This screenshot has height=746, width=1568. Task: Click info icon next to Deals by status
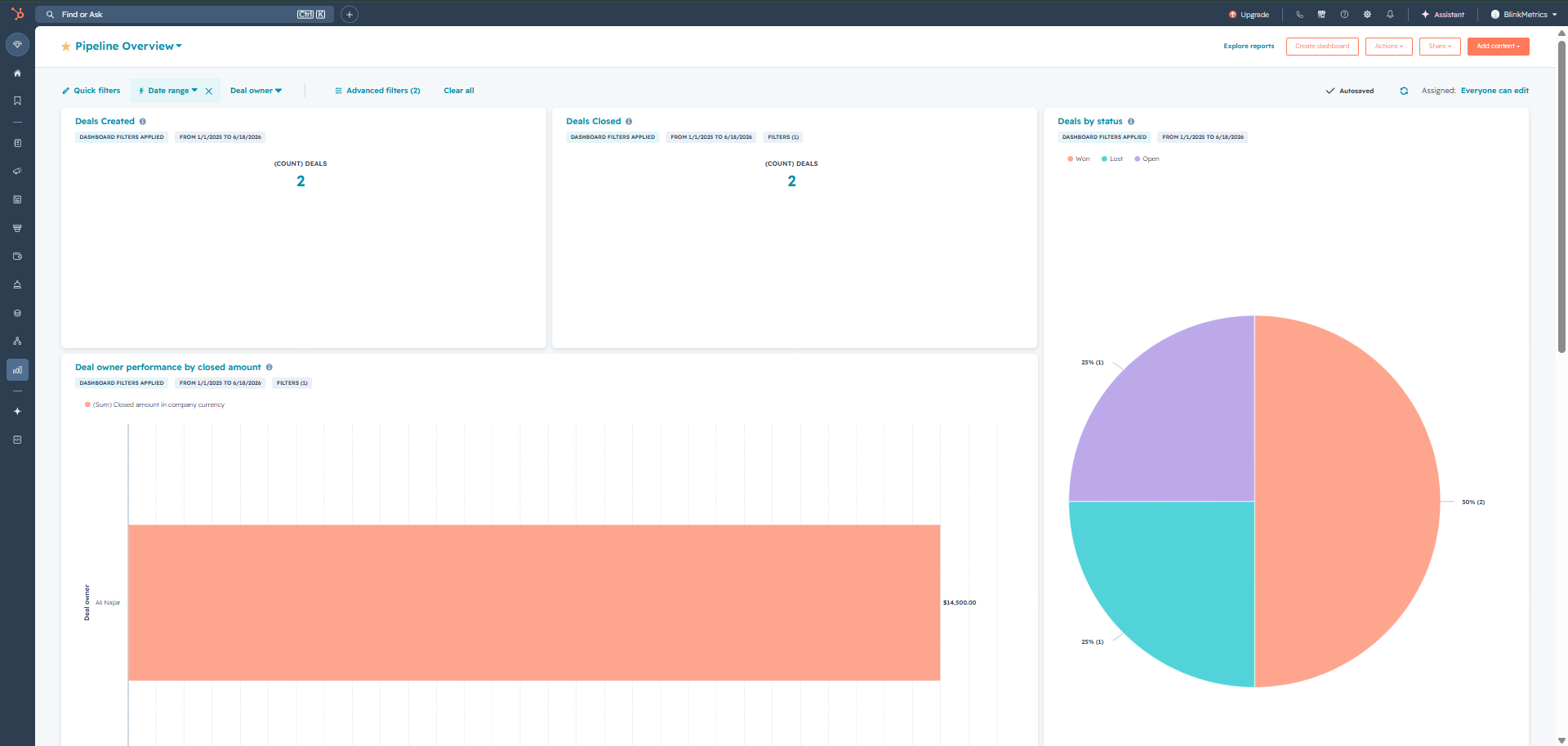click(x=1131, y=122)
